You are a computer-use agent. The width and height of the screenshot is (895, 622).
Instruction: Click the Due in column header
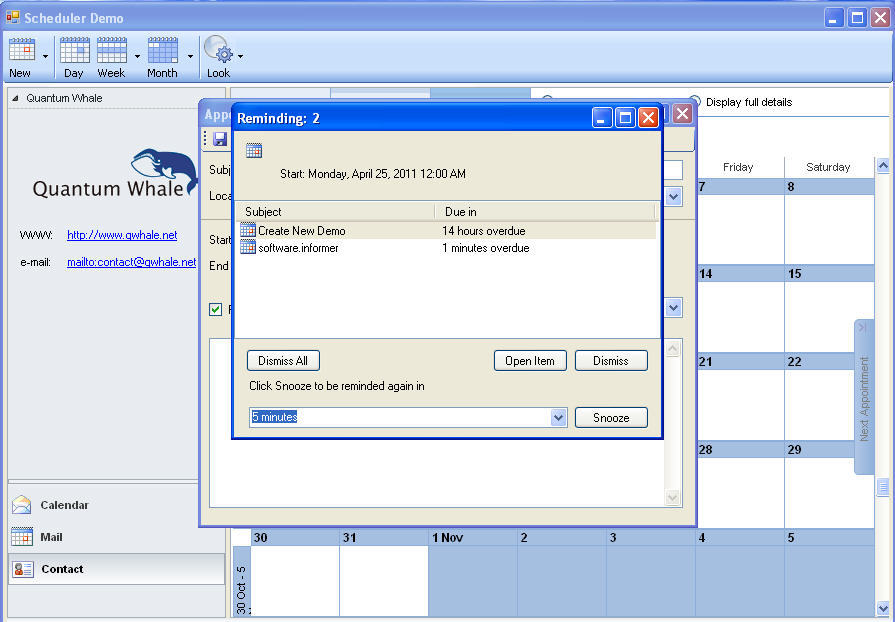545,212
